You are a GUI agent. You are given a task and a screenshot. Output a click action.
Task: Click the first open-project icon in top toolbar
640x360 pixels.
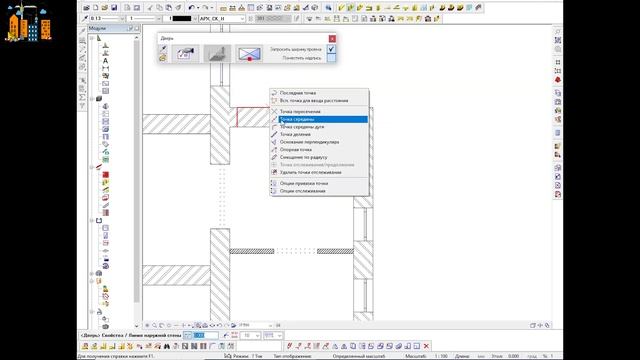pyautogui.click(x=87, y=8)
